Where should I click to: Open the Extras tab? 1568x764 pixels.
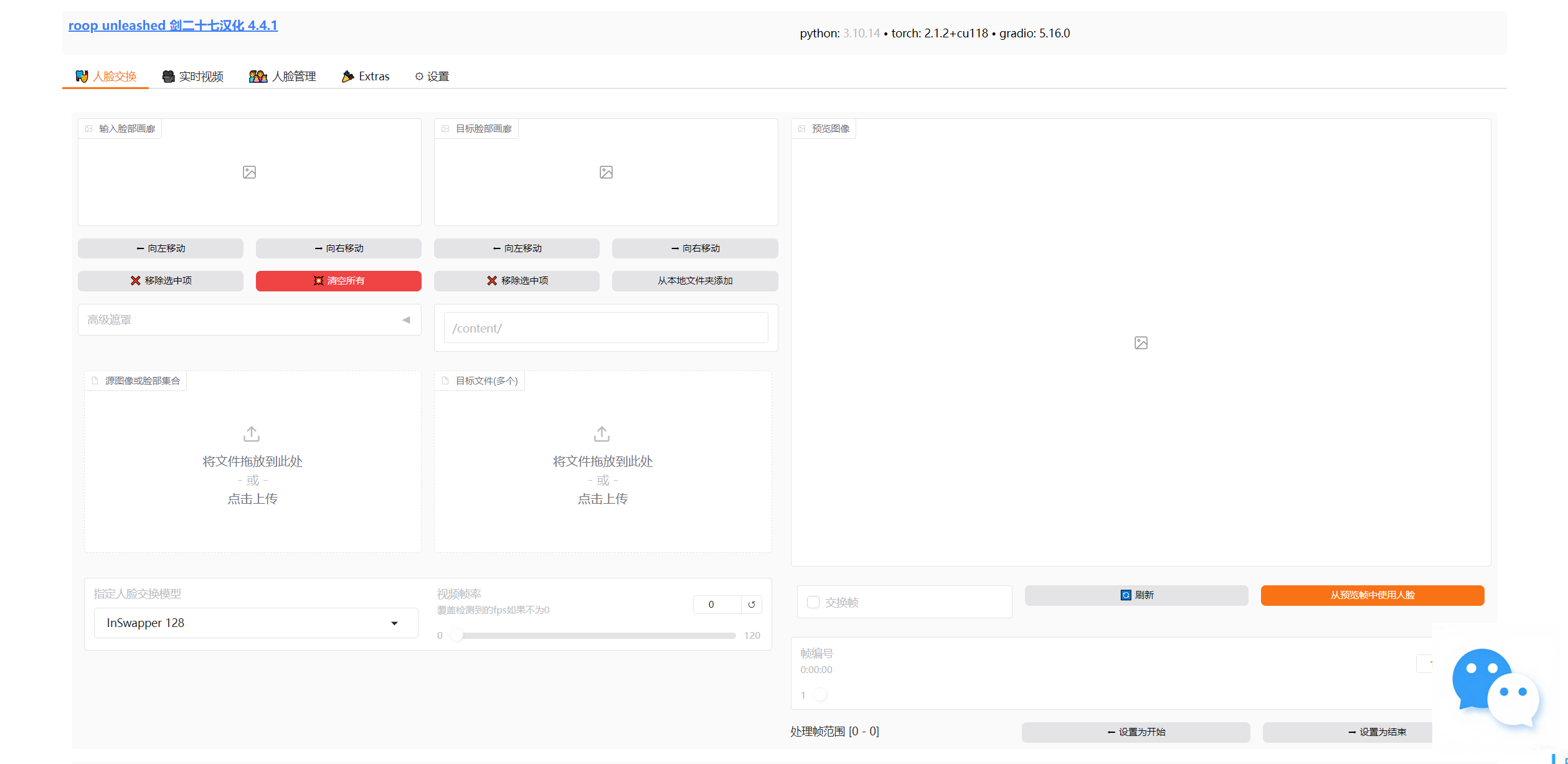[366, 75]
